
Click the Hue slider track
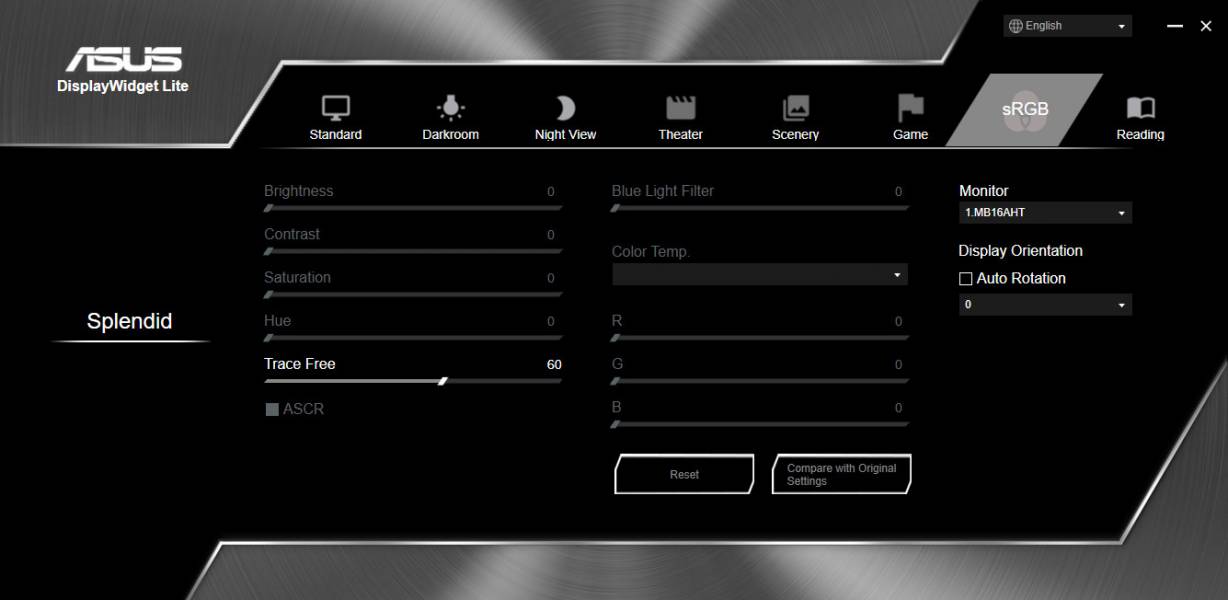pyautogui.click(x=413, y=338)
